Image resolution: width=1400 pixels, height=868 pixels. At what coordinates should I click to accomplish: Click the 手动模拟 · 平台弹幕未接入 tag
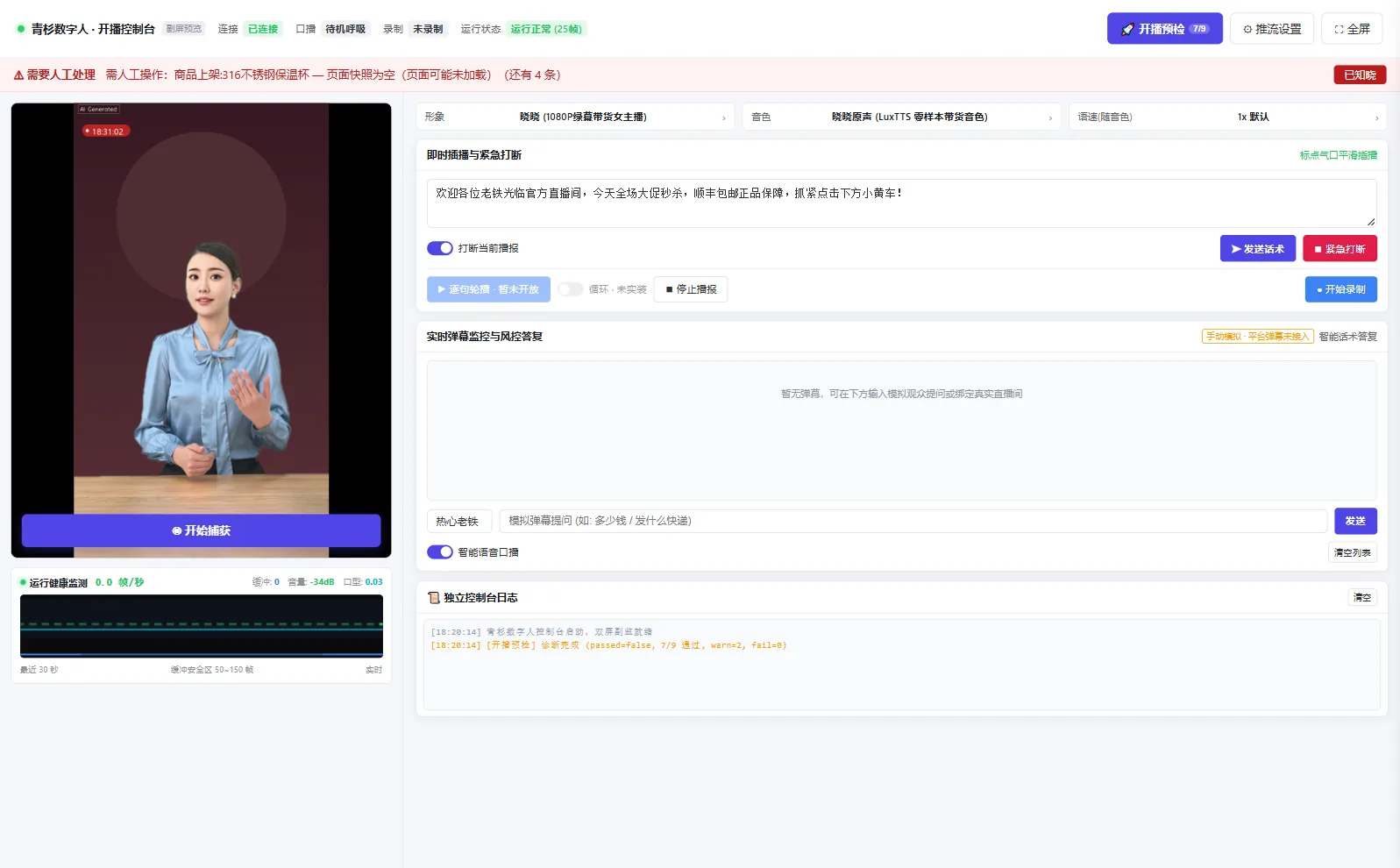point(1257,337)
